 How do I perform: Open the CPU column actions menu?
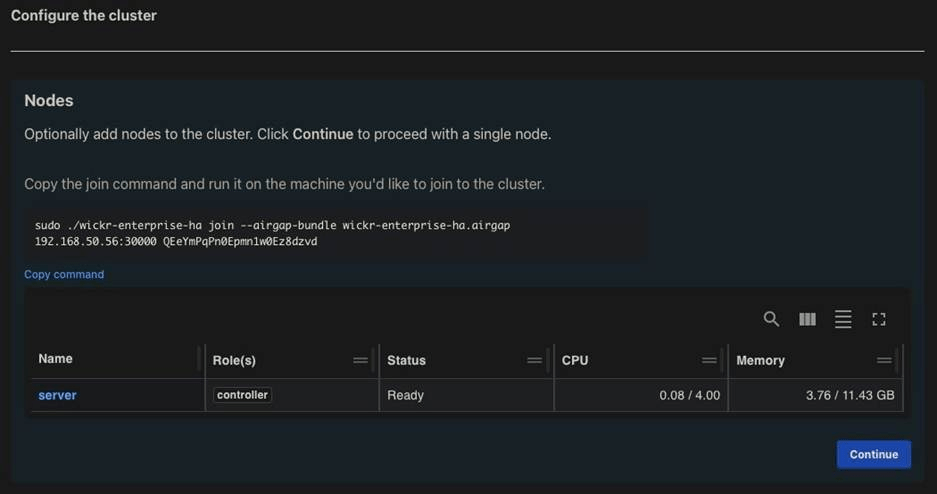pos(709,360)
